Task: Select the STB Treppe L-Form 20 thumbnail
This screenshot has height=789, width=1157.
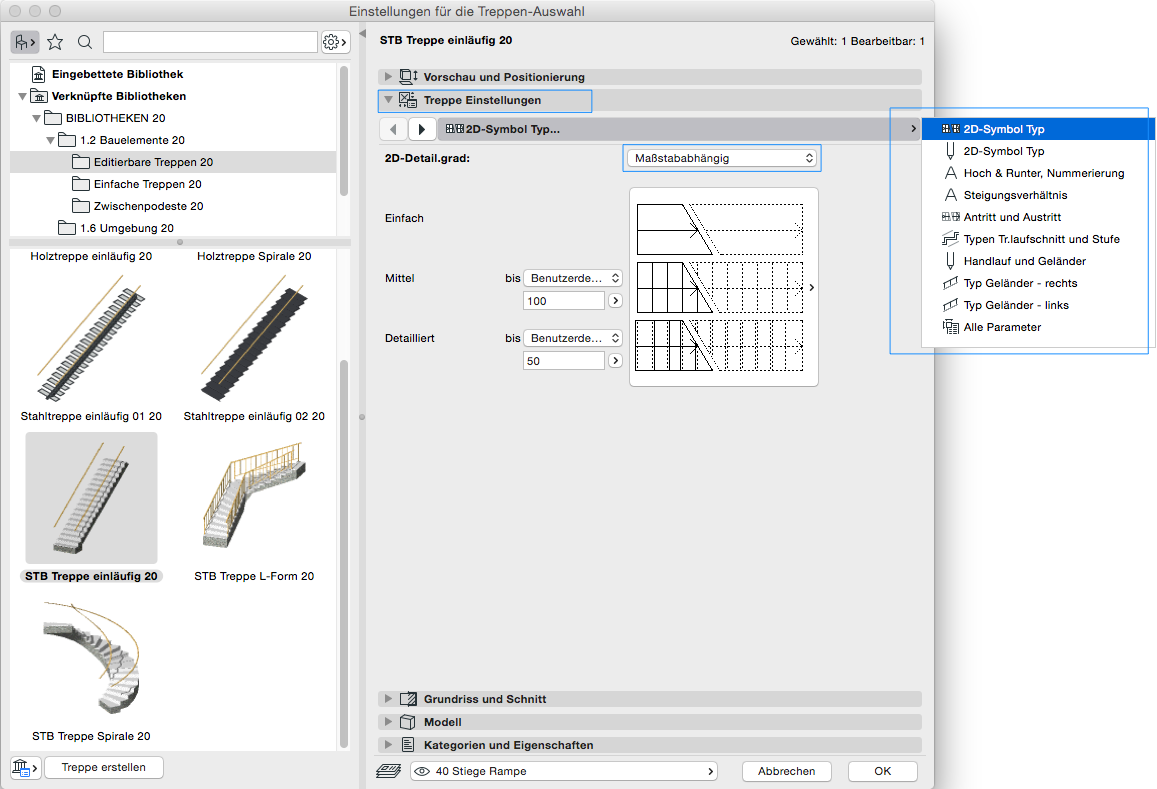Action: (x=254, y=498)
